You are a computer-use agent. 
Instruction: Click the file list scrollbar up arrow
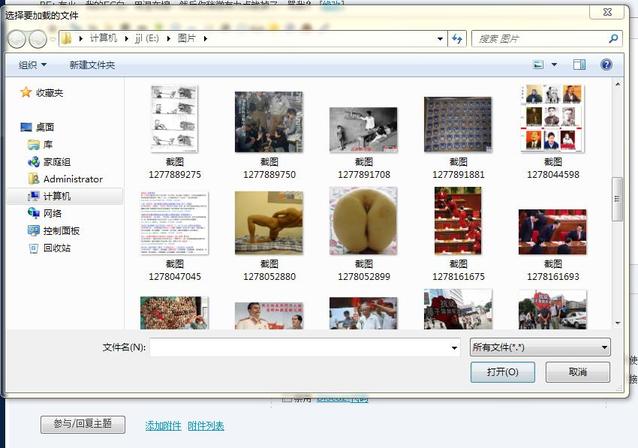pyautogui.click(x=618, y=84)
